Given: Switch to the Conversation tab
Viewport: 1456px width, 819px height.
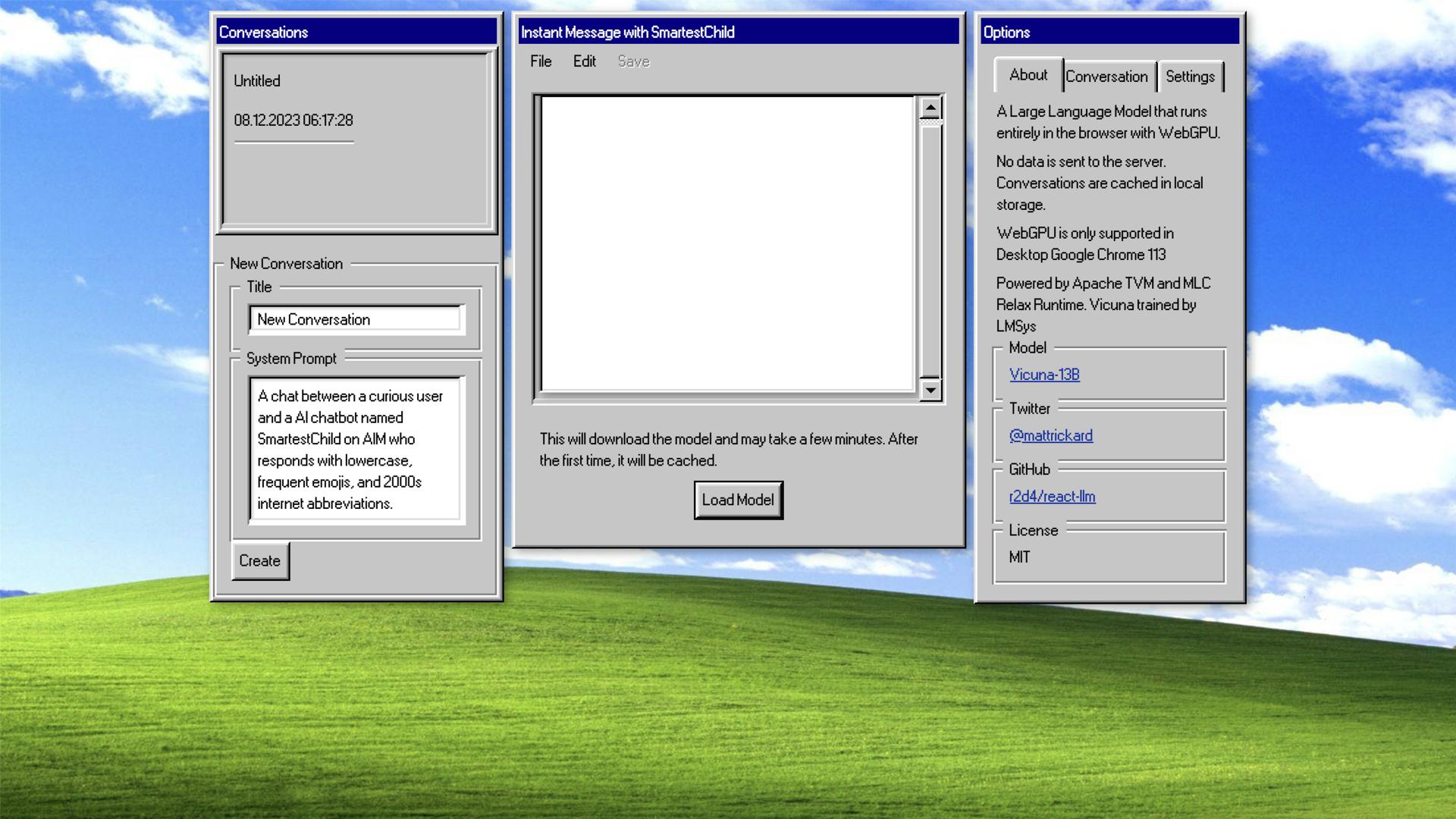Looking at the screenshot, I should point(1106,77).
